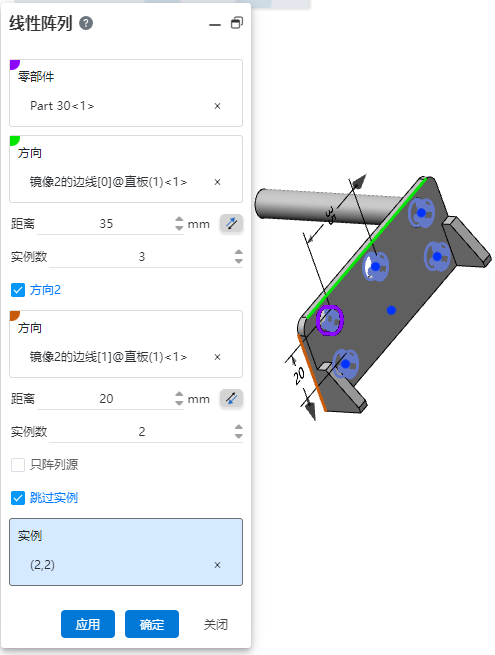Enable the 只阵列源 checkbox

(x=18, y=465)
